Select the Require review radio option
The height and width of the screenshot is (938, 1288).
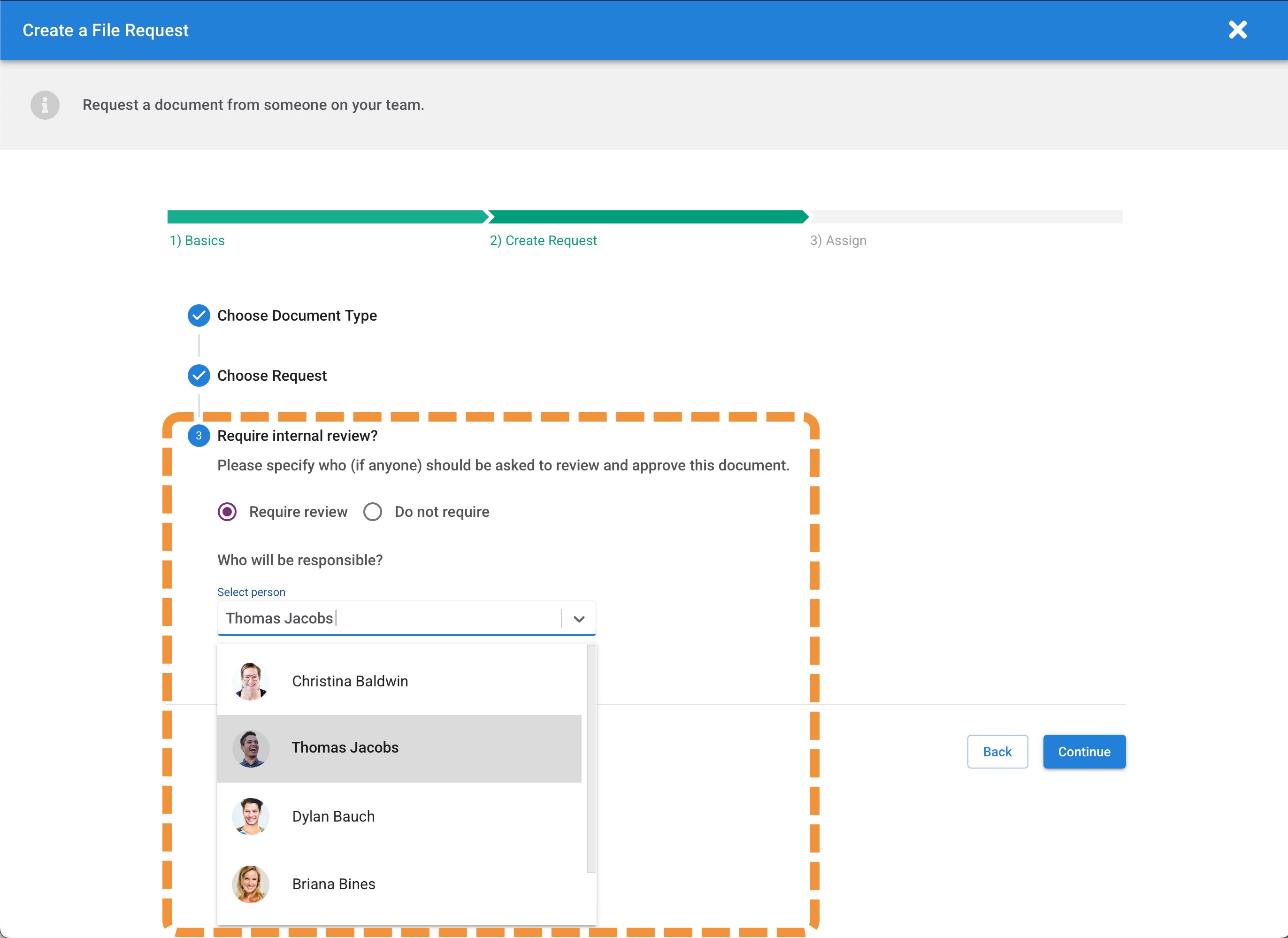227,512
